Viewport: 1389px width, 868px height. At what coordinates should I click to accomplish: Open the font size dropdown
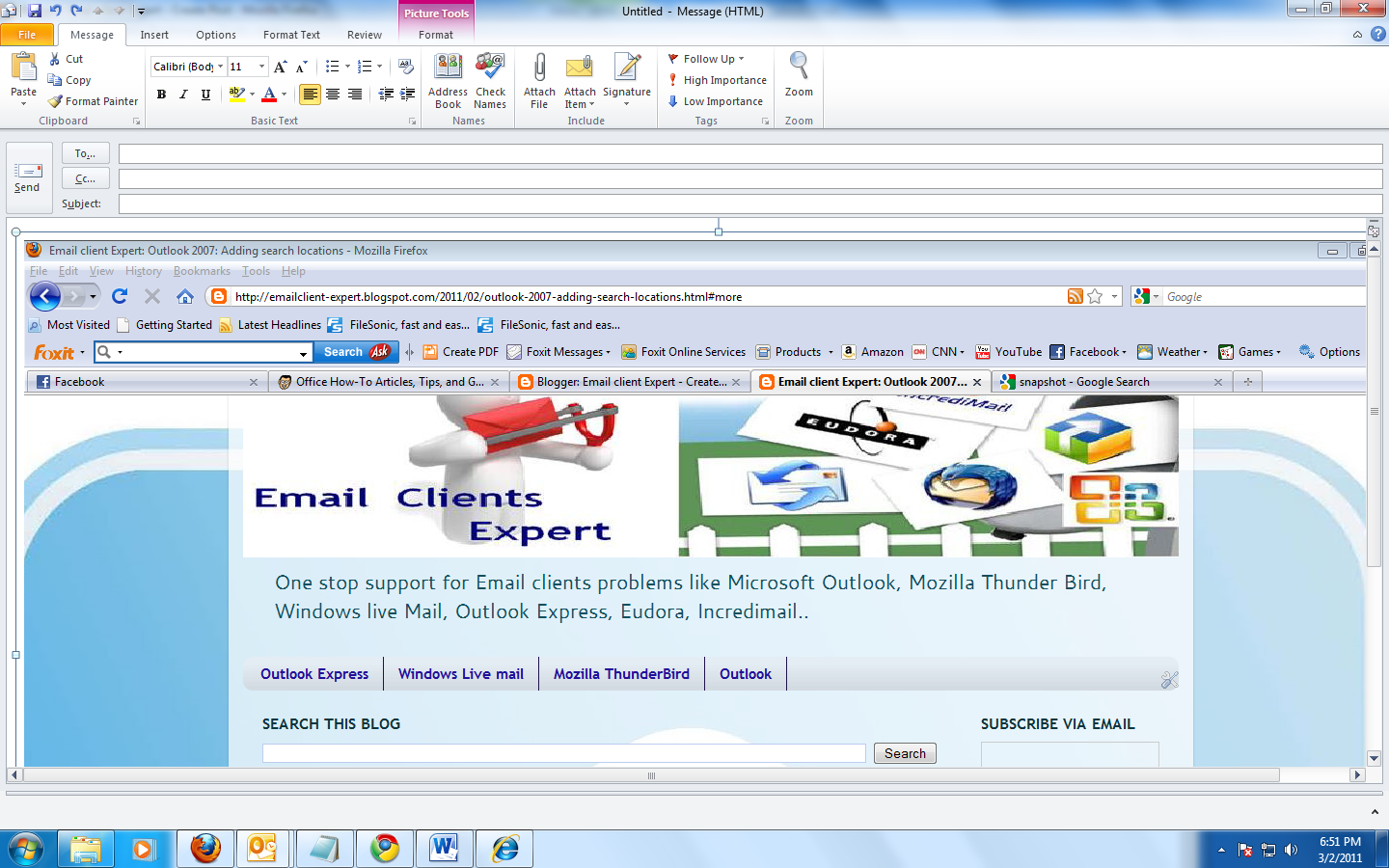tap(261, 67)
